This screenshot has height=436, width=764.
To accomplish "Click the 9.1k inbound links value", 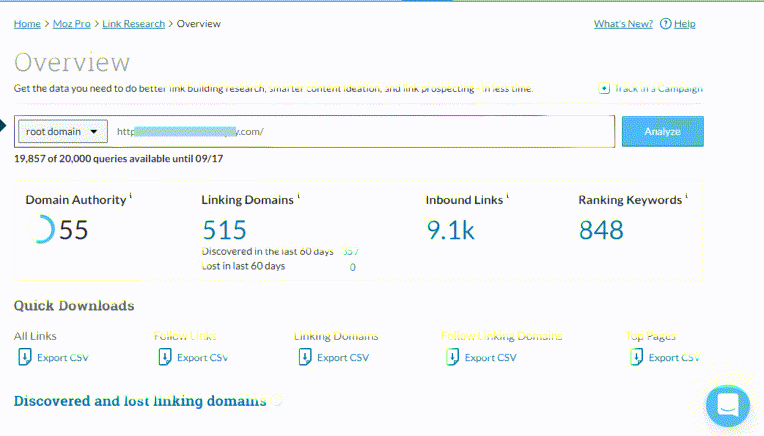I will tap(451, 230).
